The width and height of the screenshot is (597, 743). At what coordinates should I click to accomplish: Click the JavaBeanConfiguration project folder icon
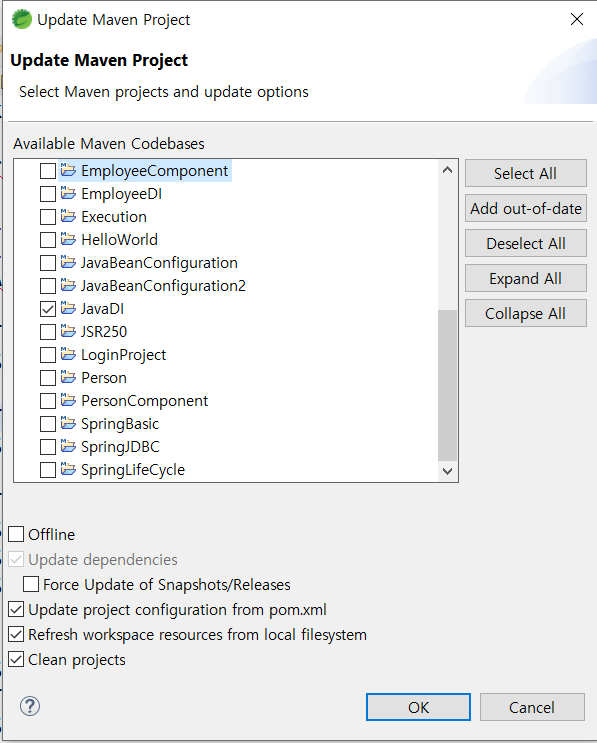pos(68,262)
